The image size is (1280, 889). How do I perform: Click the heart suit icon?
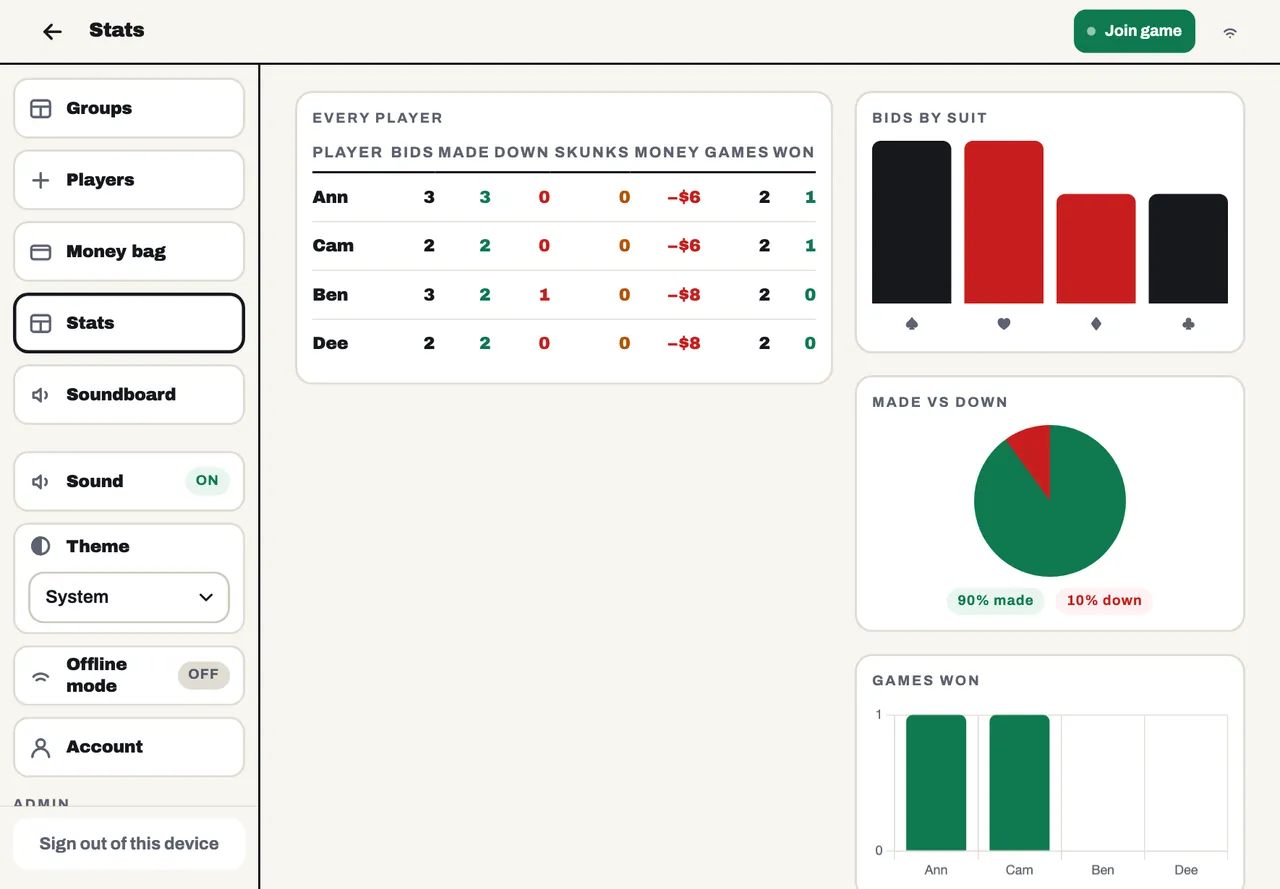1004,324
